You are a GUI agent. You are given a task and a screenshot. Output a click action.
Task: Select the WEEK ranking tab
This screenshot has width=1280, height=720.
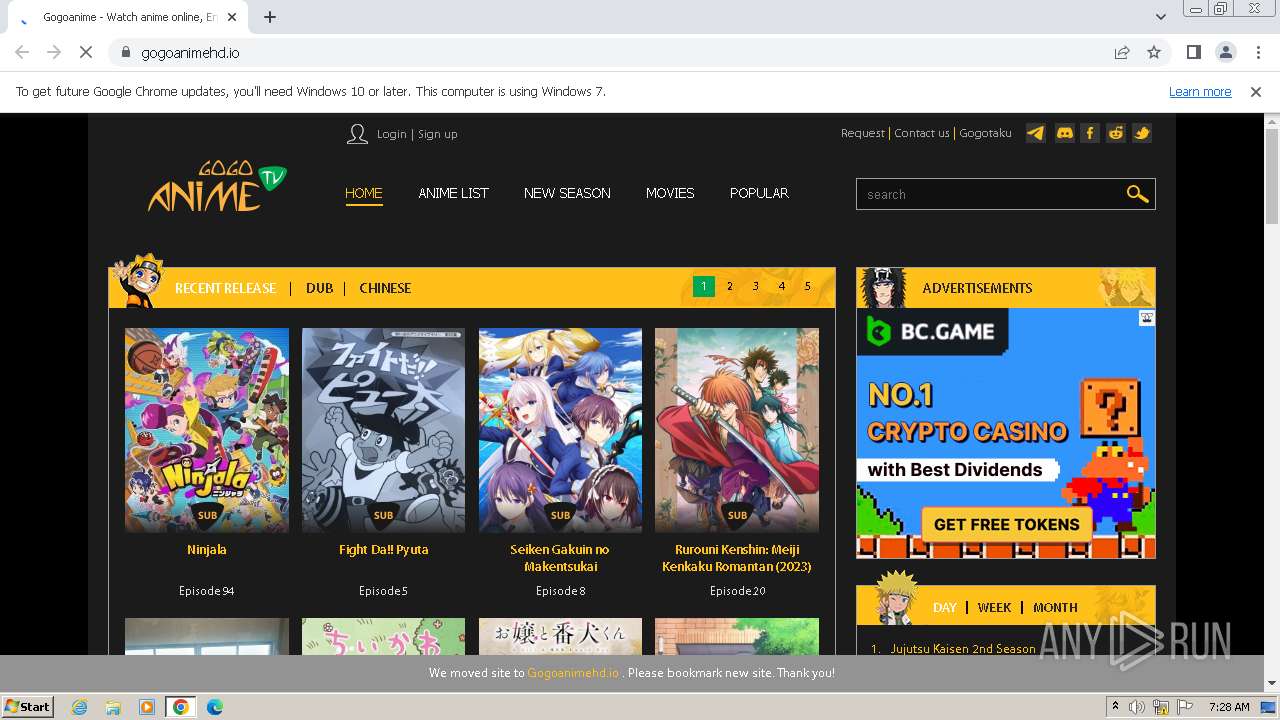pyautogui.click(x=994, y=607)
